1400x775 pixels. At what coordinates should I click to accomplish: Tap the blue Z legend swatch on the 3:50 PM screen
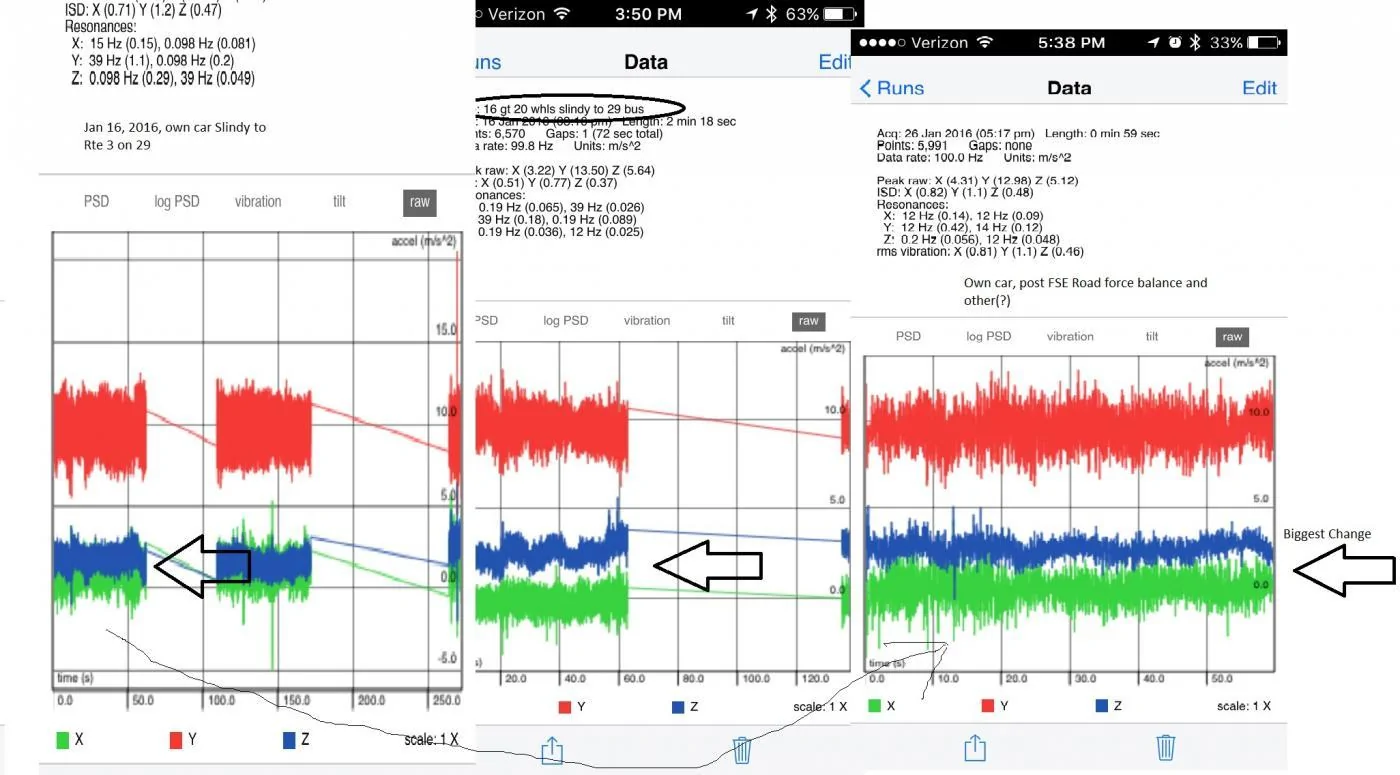(678, 707)
